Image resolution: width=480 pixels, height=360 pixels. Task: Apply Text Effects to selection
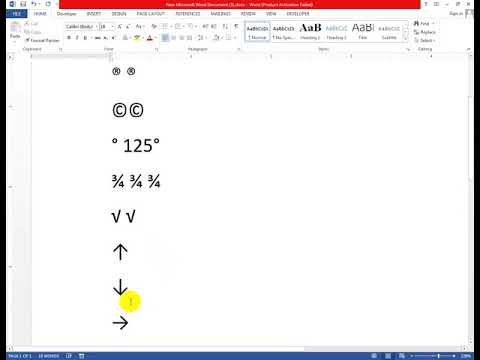click(125, 38)
